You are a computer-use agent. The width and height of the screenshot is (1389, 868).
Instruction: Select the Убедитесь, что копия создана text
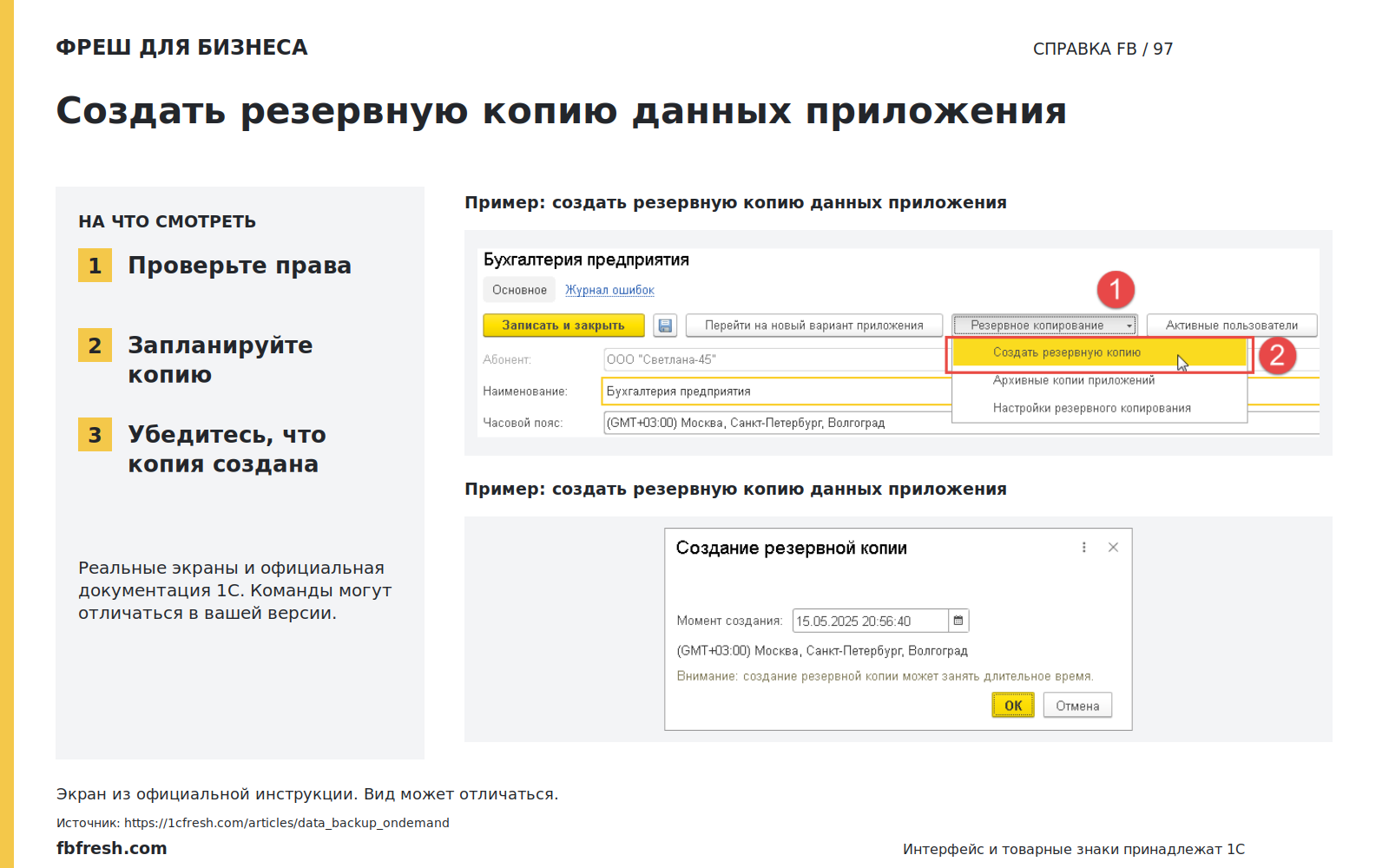tap(227, 450)
